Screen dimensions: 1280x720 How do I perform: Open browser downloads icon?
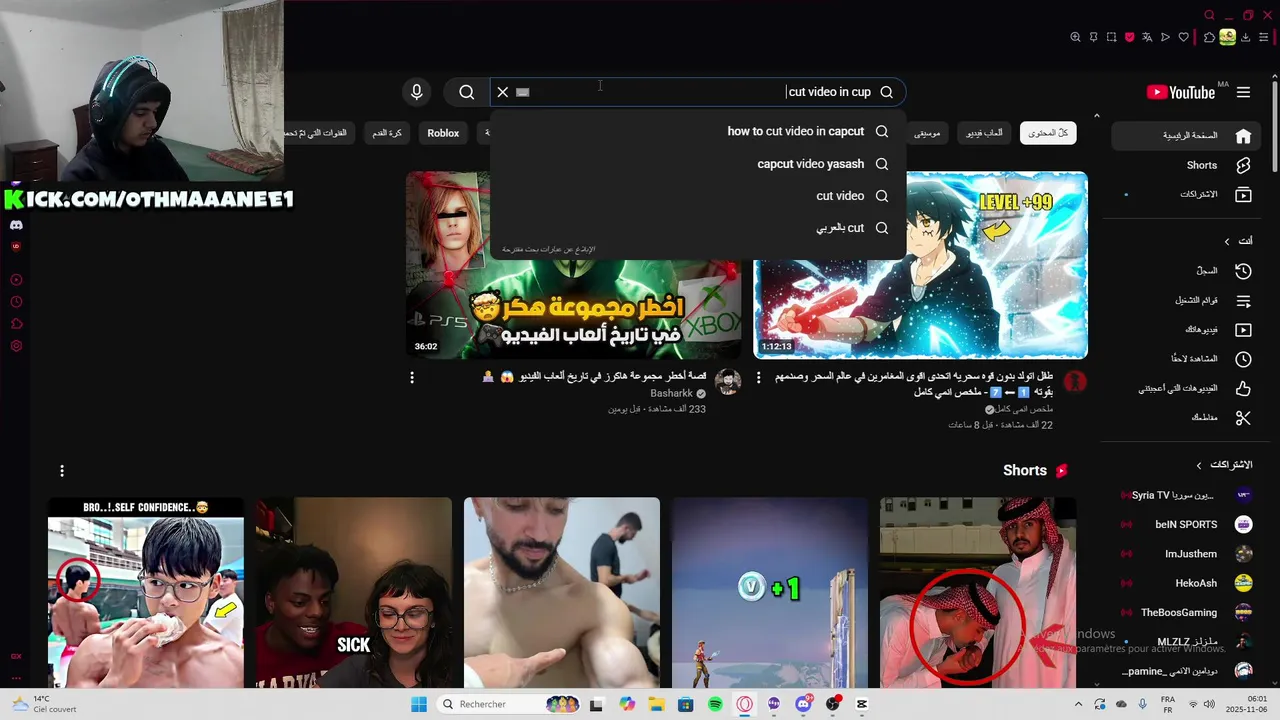(1245, 37)
